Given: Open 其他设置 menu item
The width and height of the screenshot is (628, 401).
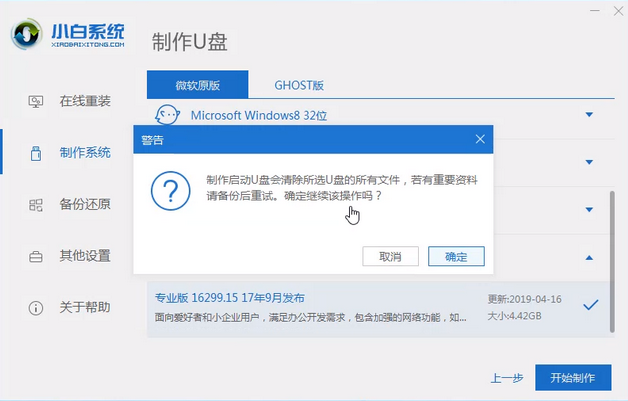Looking at the screenshot, I should tap(85, 256).
